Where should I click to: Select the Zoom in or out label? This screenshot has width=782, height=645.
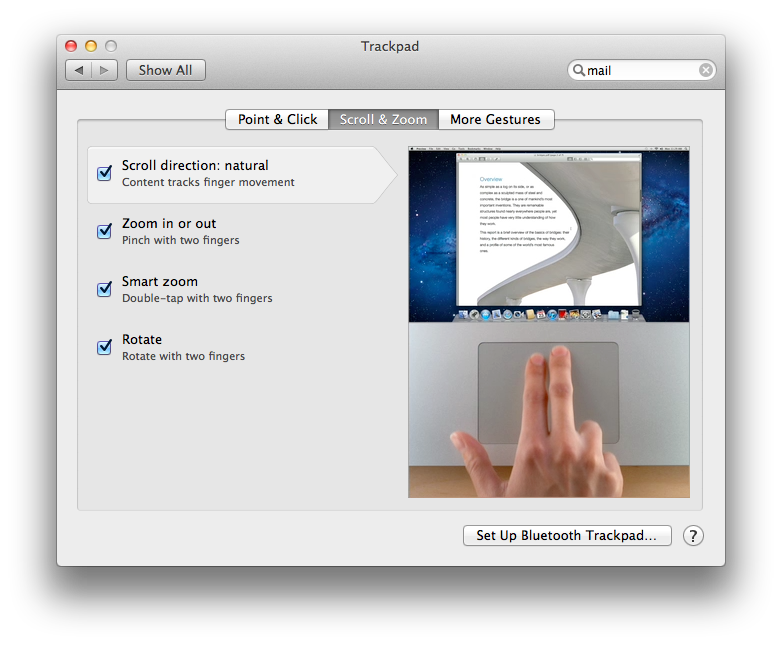point(169,223)
